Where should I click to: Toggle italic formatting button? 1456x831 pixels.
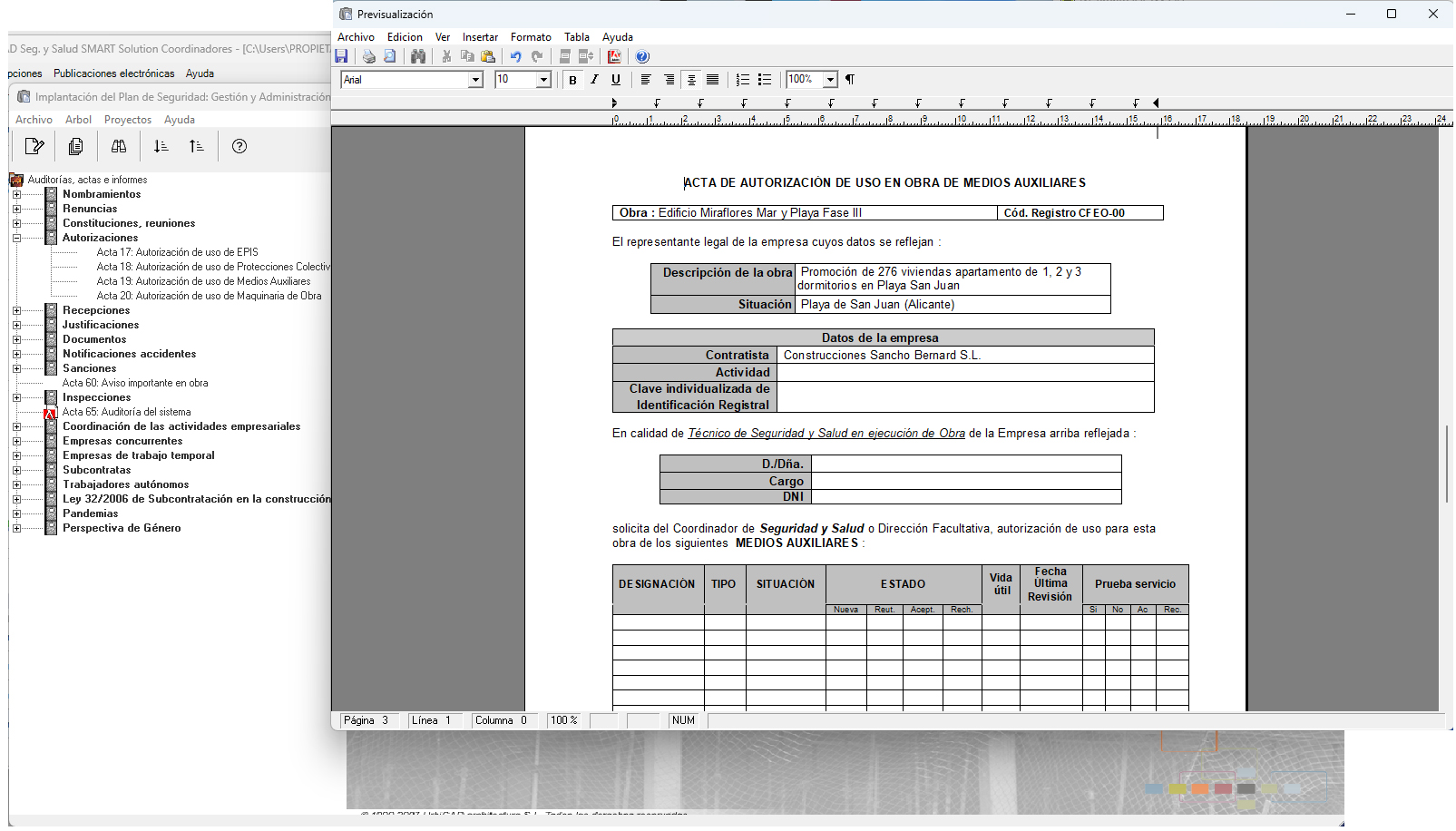point(594,80)
